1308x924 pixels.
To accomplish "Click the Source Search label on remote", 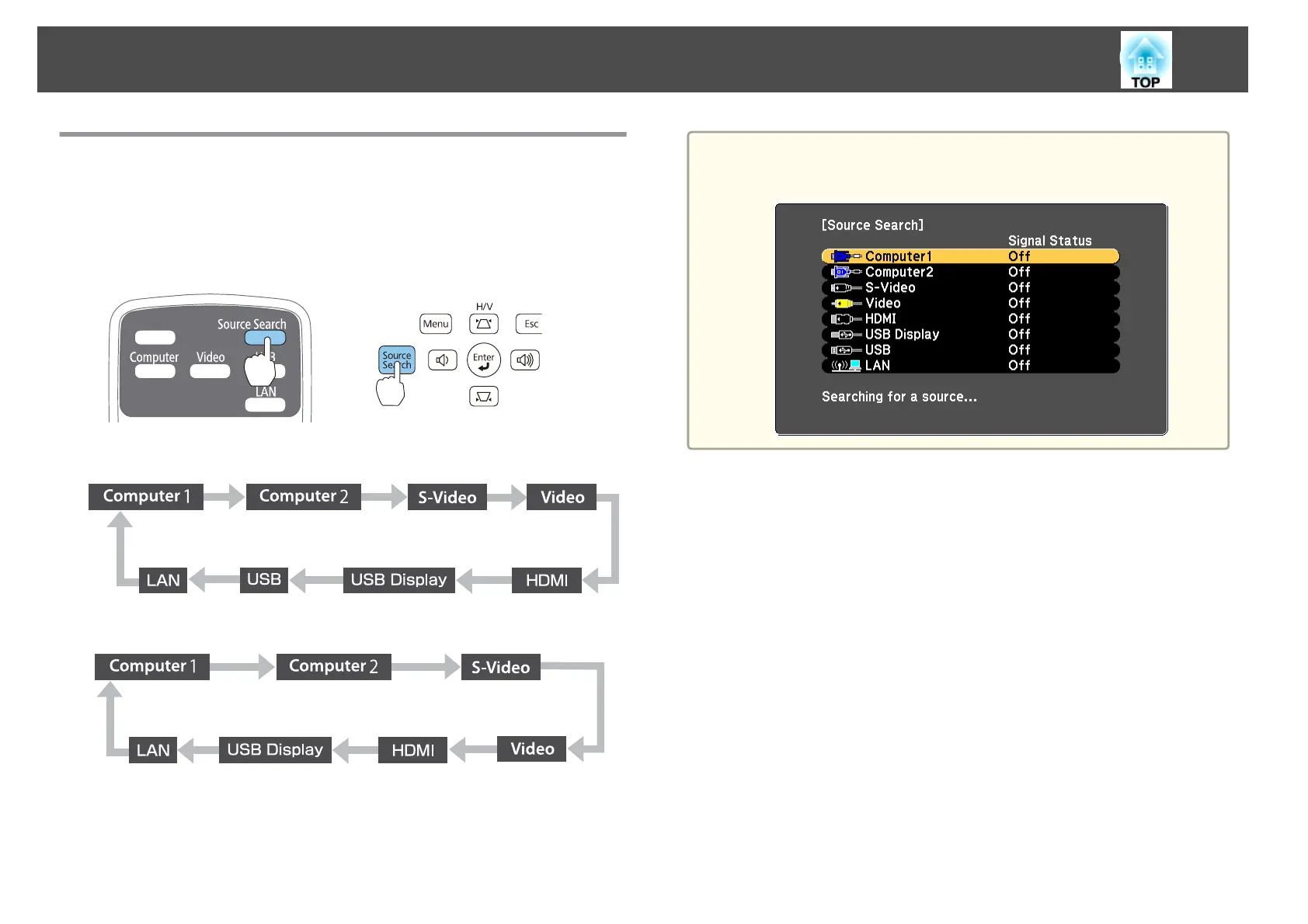I will point(252,324).
